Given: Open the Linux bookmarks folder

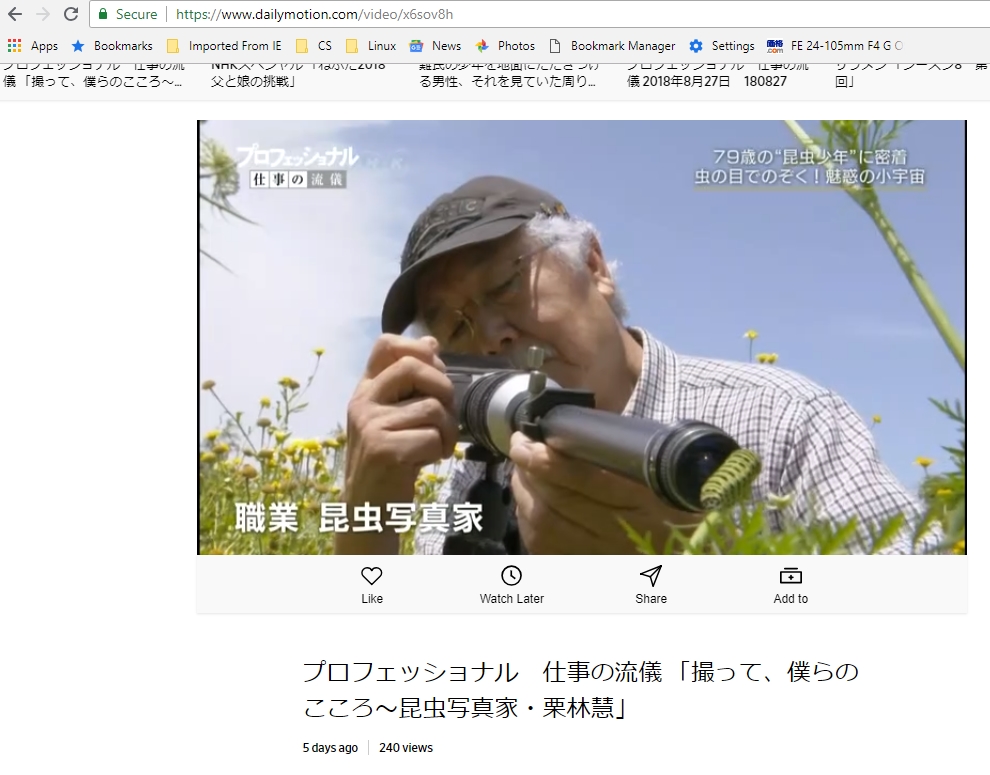Looking at the screenshot, I should [x=371, y=45].
